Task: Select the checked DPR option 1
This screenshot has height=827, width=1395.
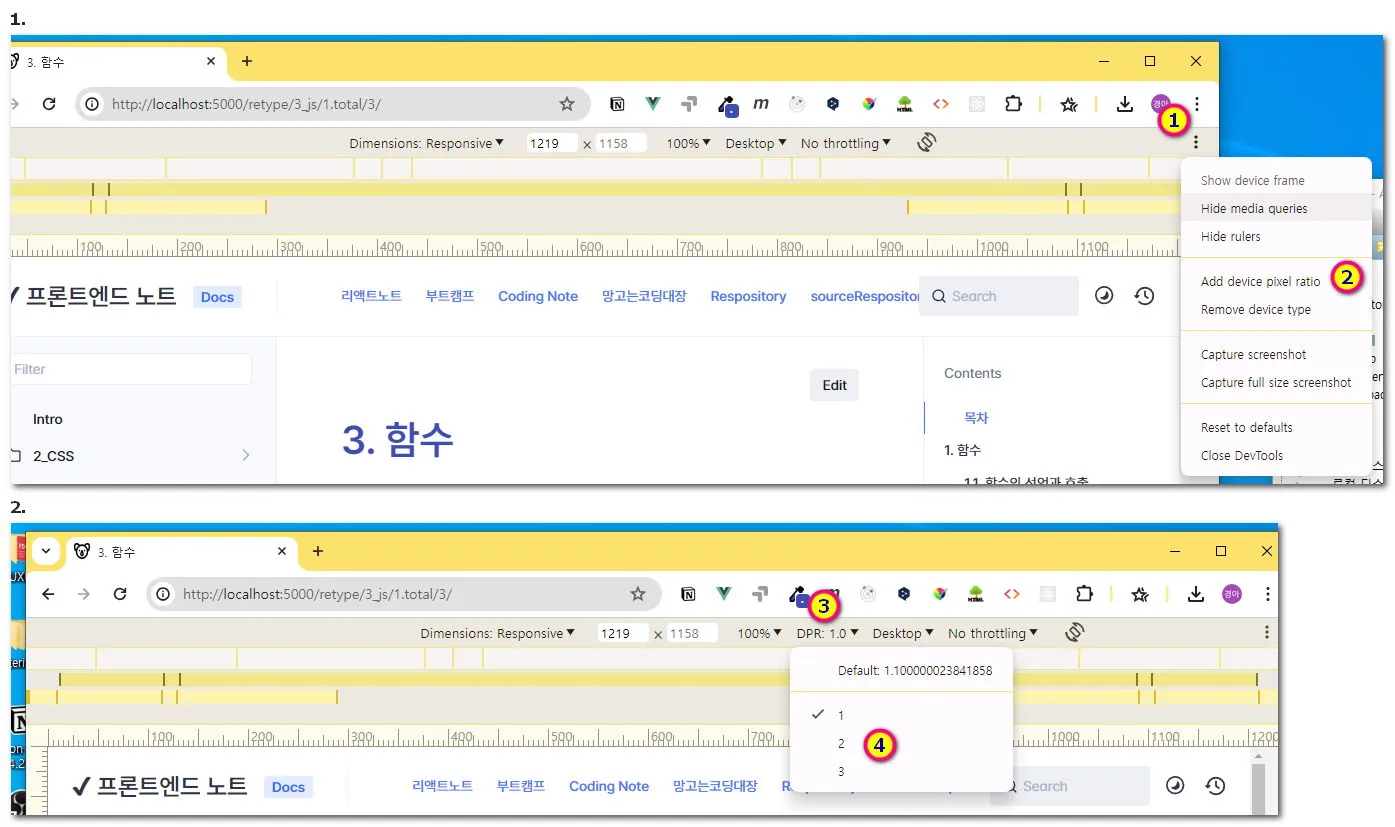Action: tap(842, 715)
